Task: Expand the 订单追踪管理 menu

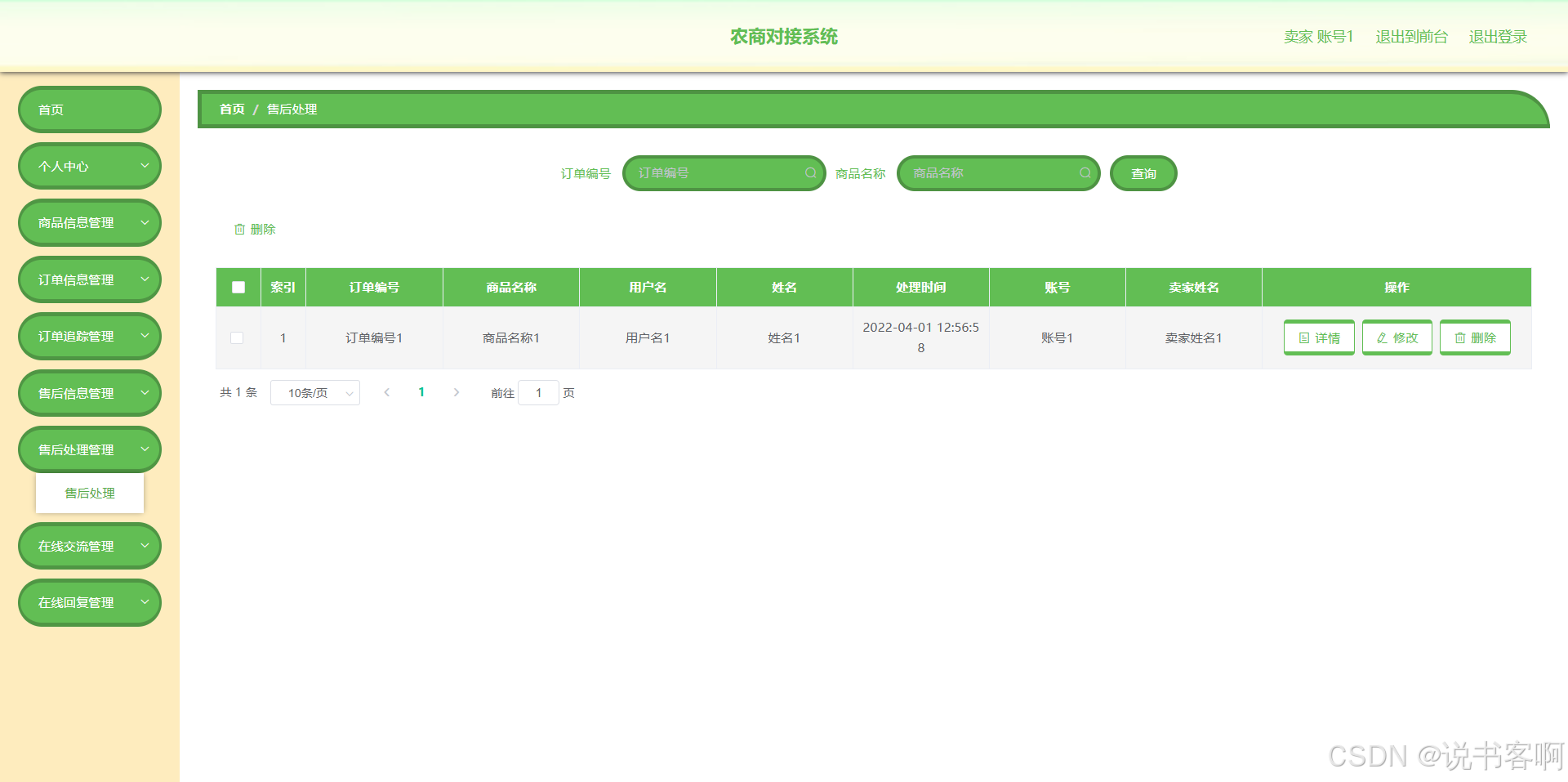Action: pos(90,336)
